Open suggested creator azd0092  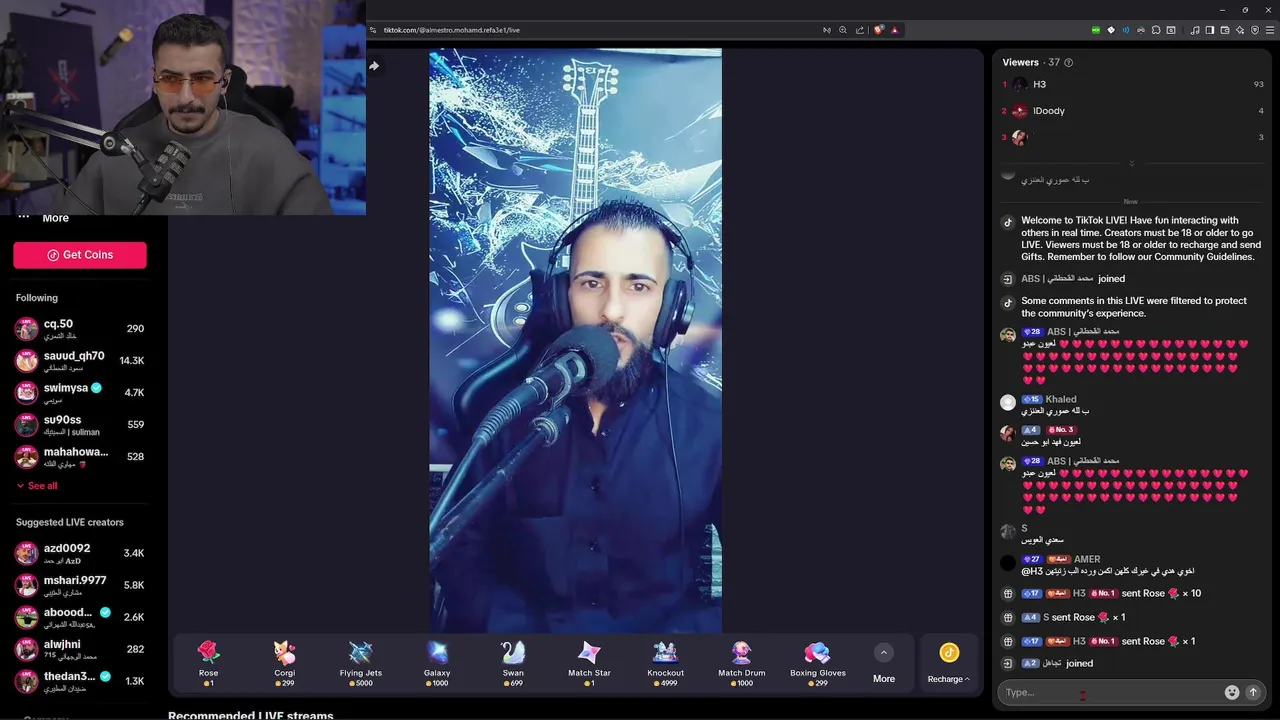pyautogui.click(x=80, y=553)
